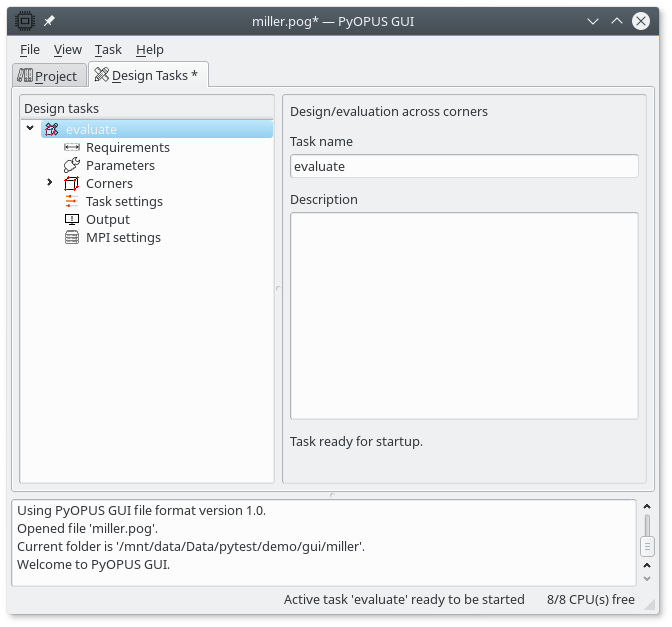This screenshot has width=672, height=627.
Task: Collapse the evaluate task tree node
Action: tap(31, 129)
